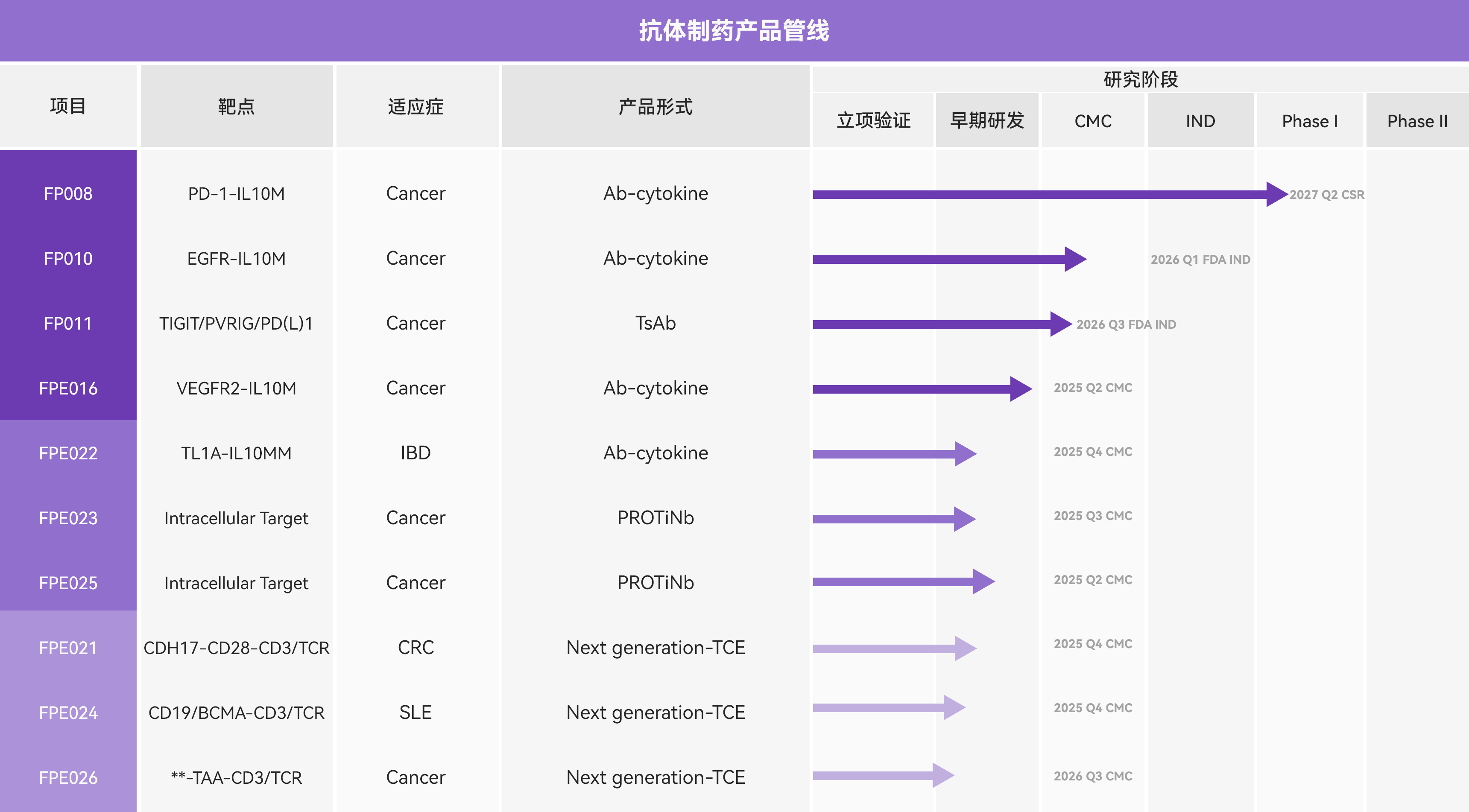
Task: Click the 立项验证 column header
Action: 873,121
